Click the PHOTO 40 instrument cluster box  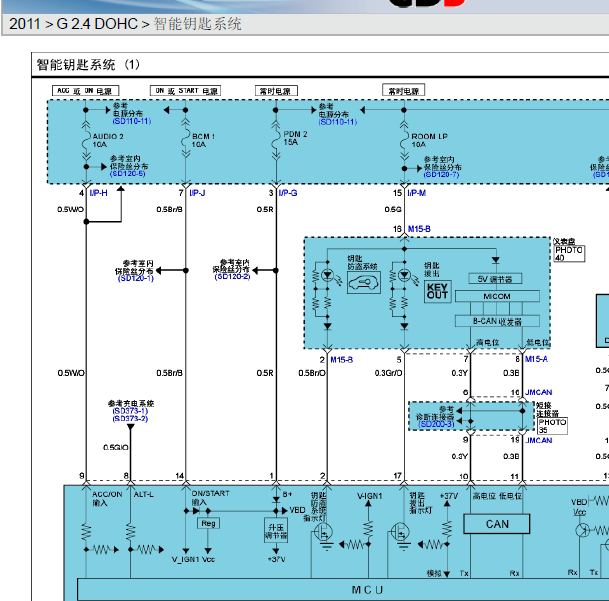[x=569, y=253]
